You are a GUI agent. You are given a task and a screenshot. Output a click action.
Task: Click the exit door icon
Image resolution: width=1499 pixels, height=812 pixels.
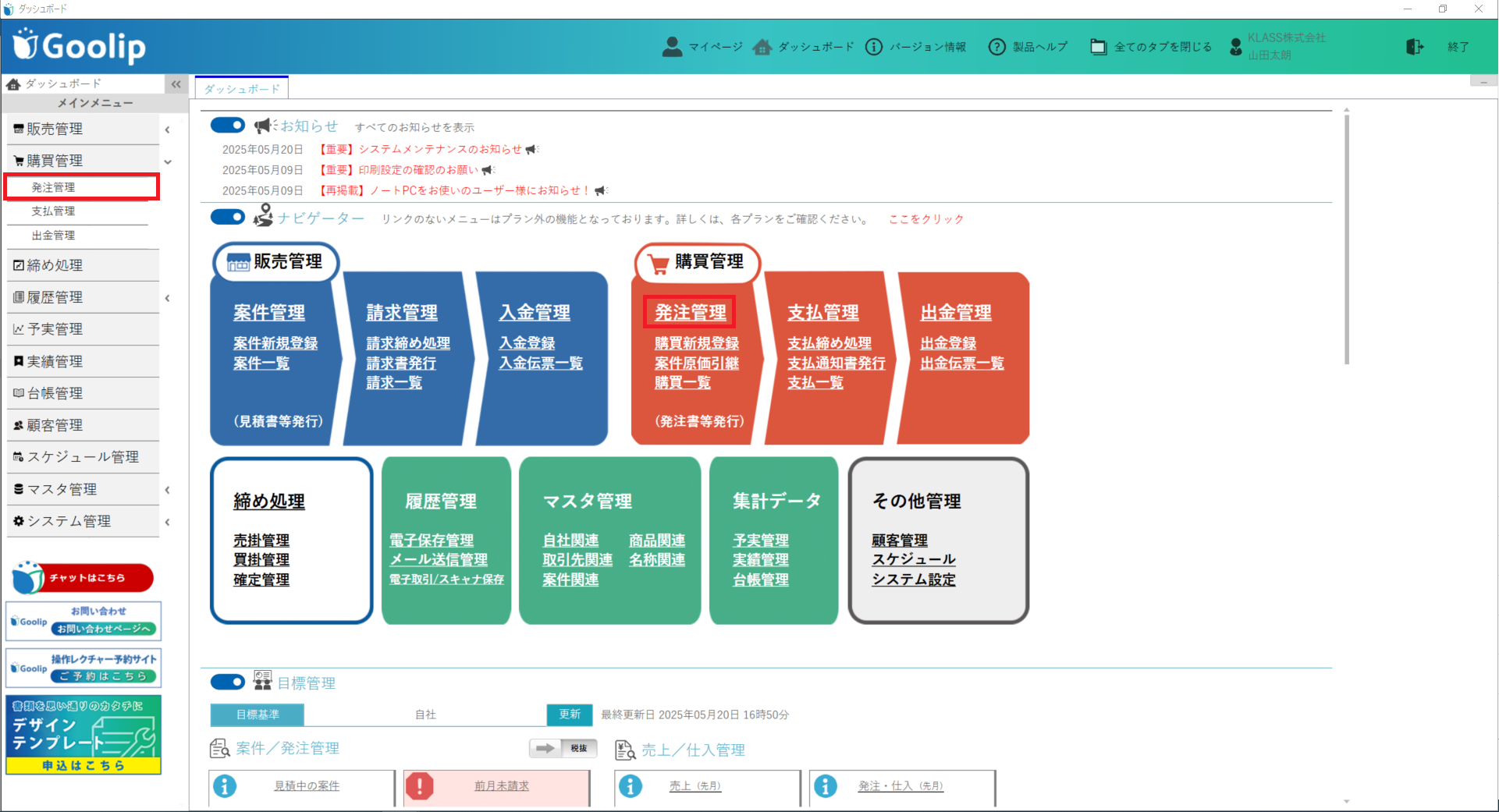click(1414, 47)
